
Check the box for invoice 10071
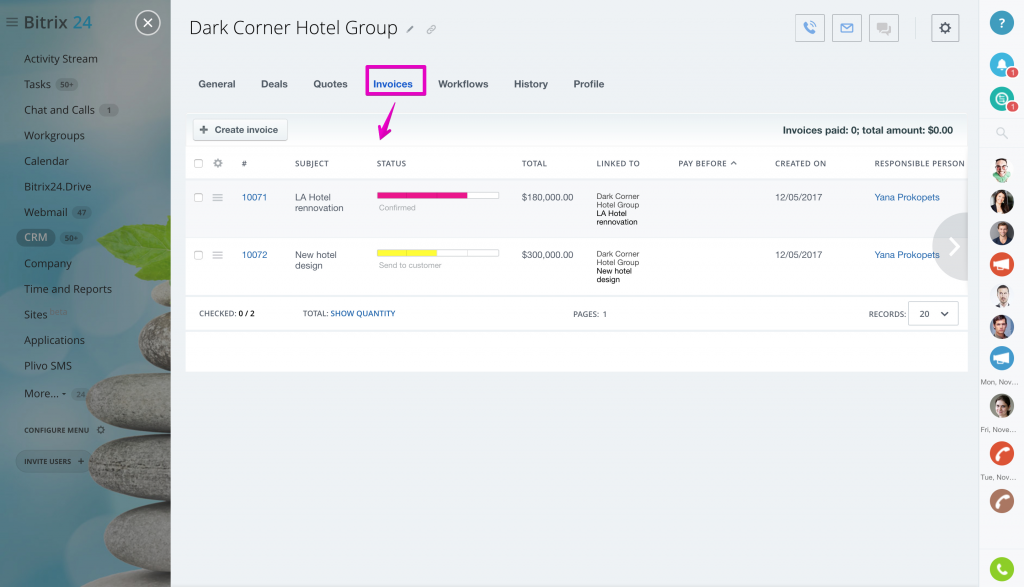point(199,197)
